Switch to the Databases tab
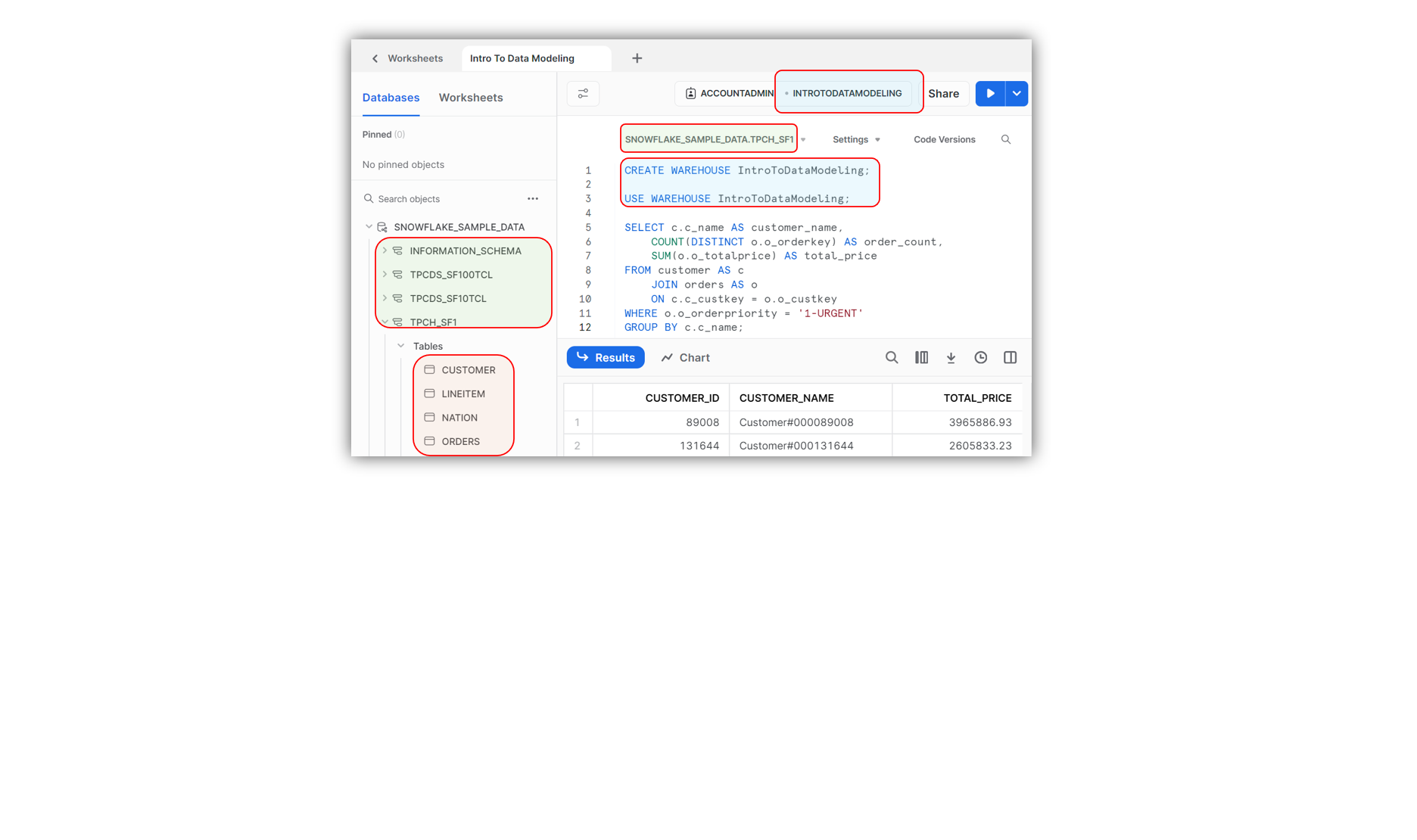This screenshot has width=1417, height=840. [391, 98]
